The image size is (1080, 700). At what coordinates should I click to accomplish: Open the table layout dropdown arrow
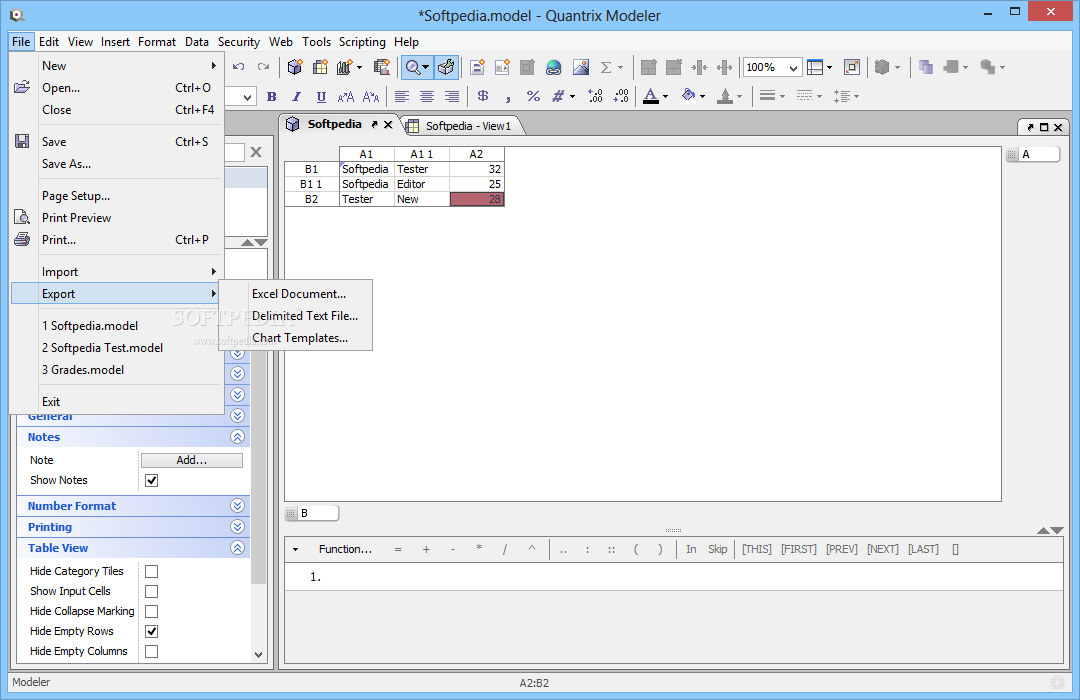829,67
